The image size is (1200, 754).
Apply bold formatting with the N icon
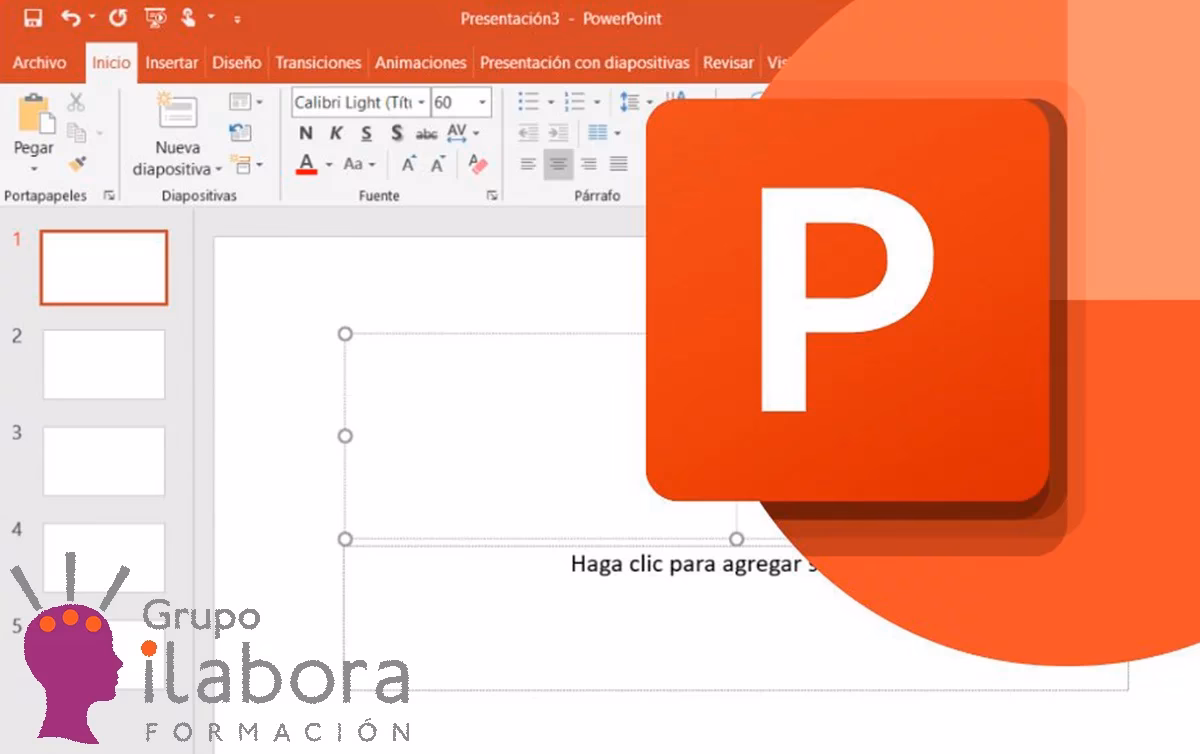point(306,133)
